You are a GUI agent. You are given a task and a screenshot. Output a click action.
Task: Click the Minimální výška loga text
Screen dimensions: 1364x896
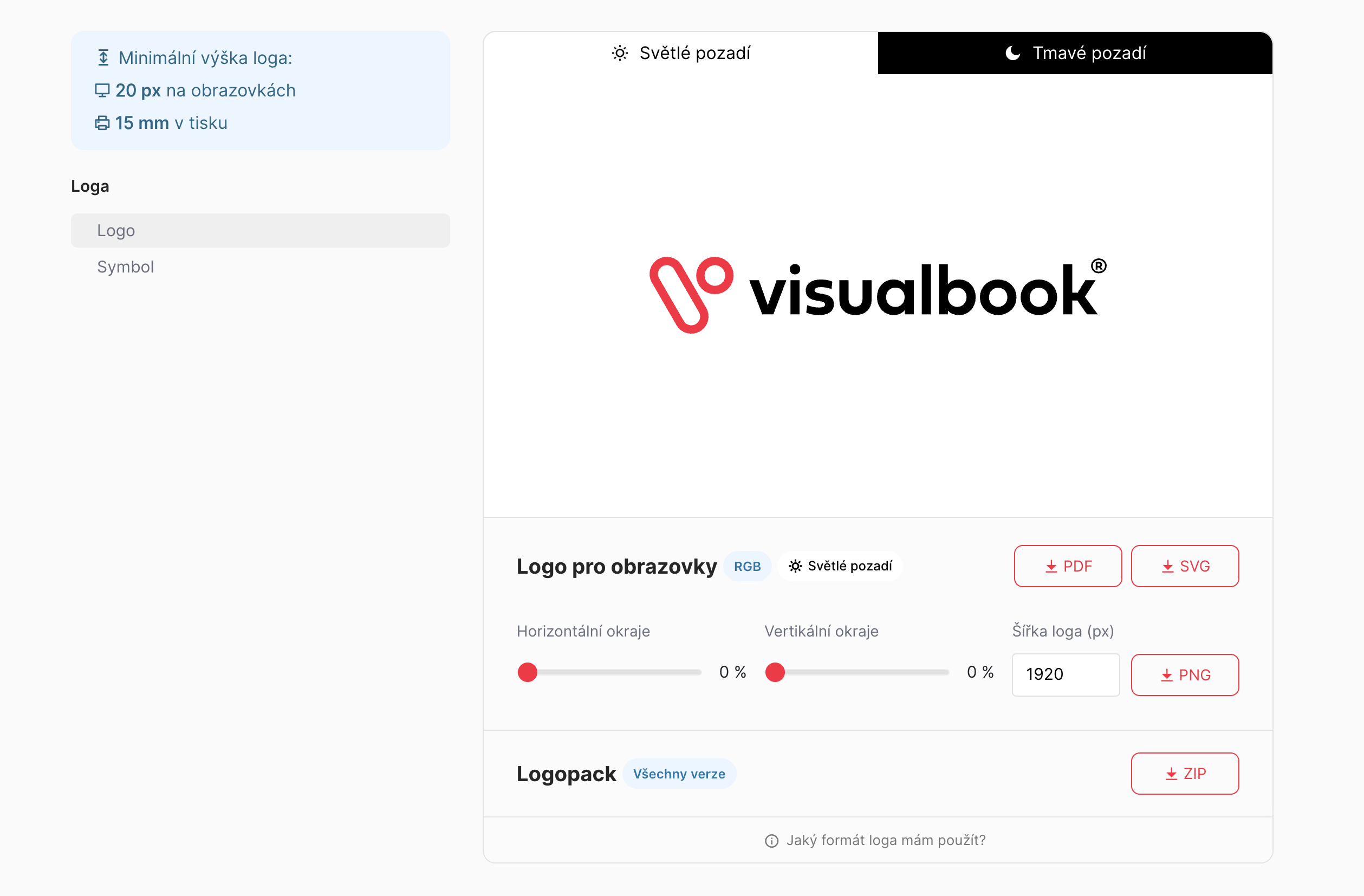[205, 58]
